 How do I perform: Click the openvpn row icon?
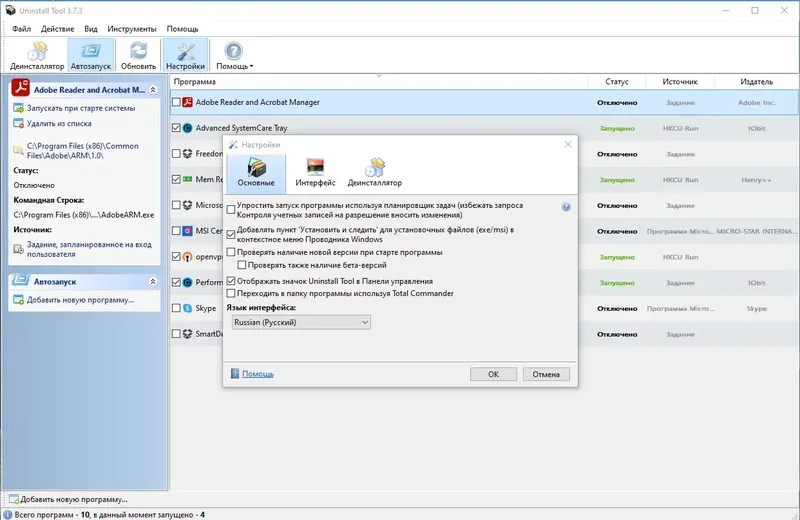187,257
